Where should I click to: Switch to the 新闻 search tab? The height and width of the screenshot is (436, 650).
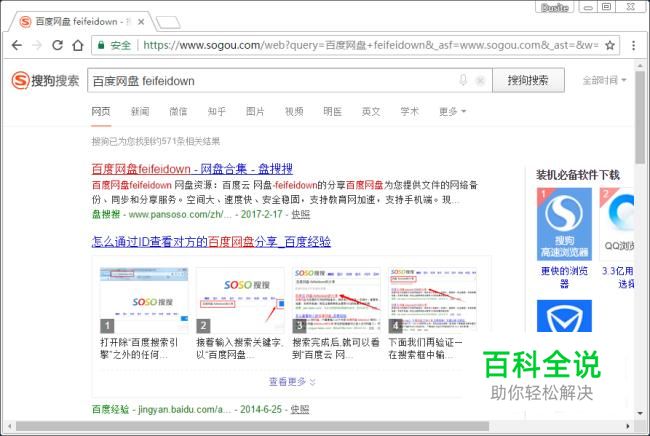pos(140,111)
